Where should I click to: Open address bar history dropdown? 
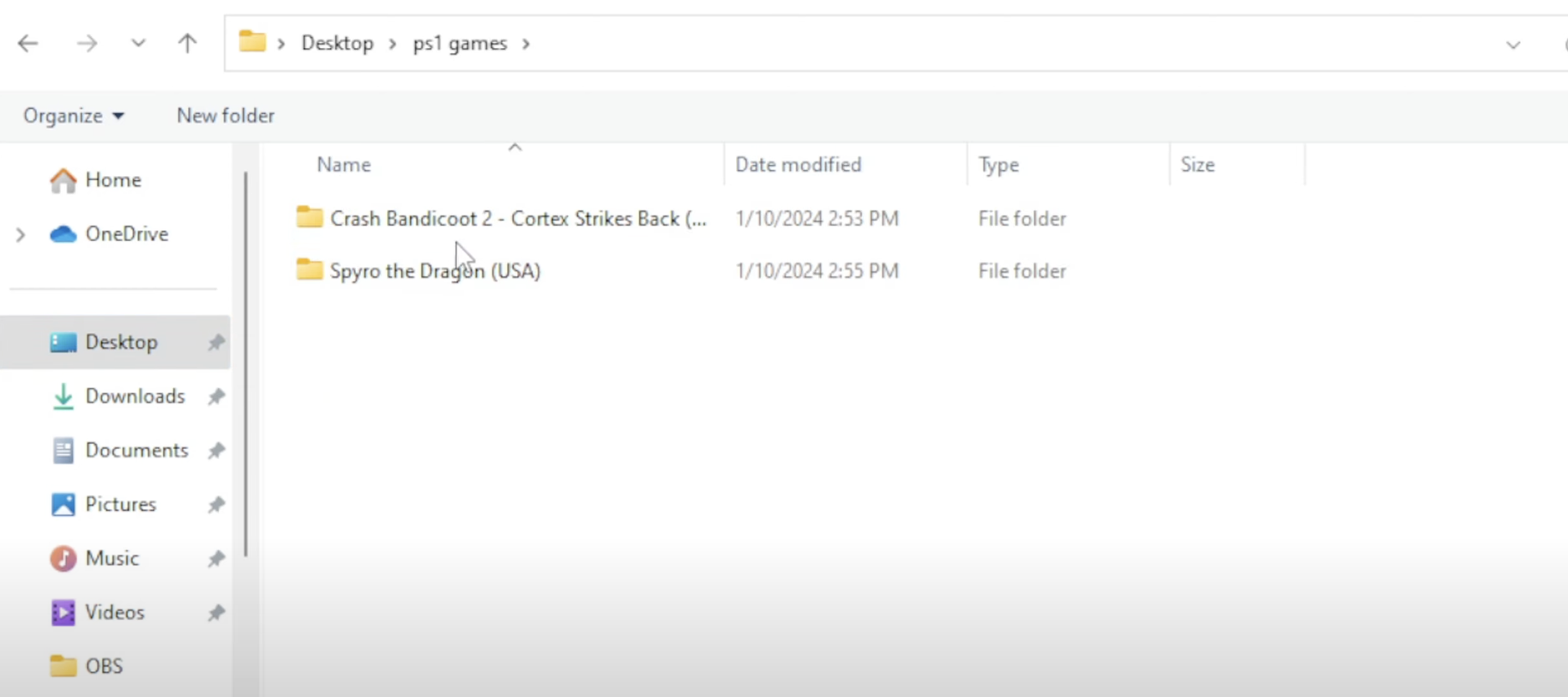point(1513,45)
